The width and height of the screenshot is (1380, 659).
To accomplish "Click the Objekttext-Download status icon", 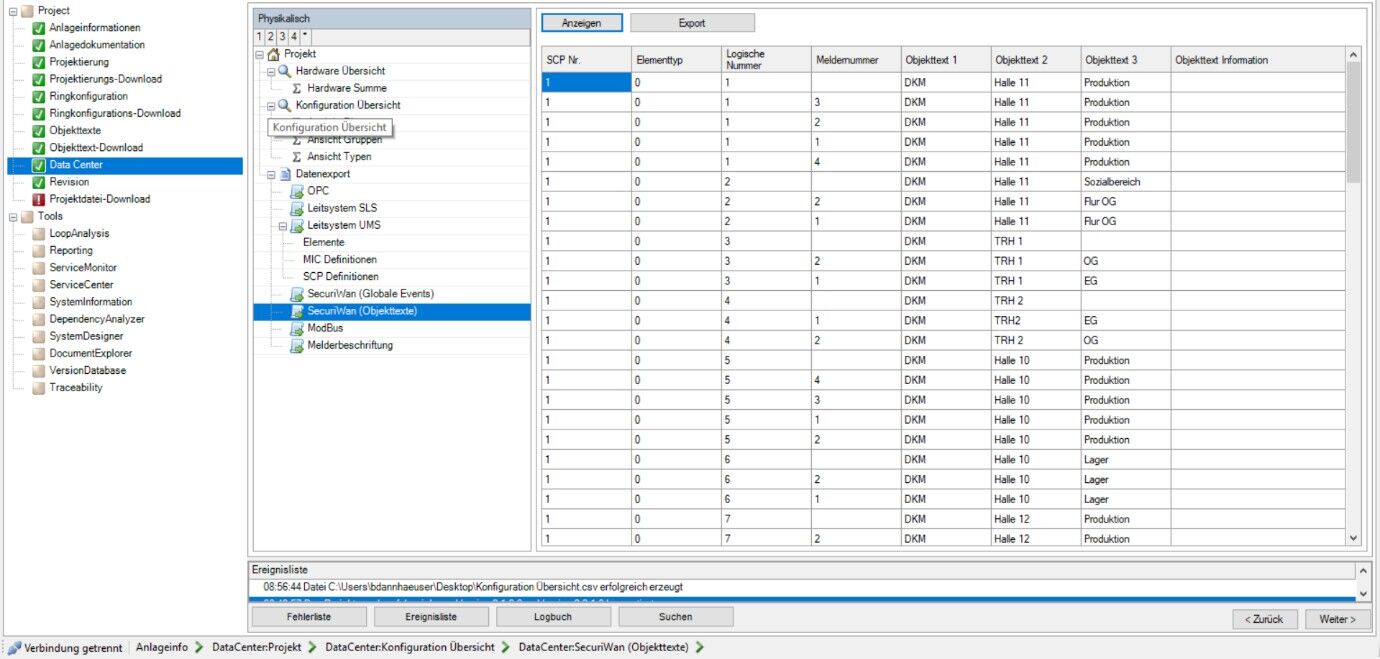I will coord(38,148).
